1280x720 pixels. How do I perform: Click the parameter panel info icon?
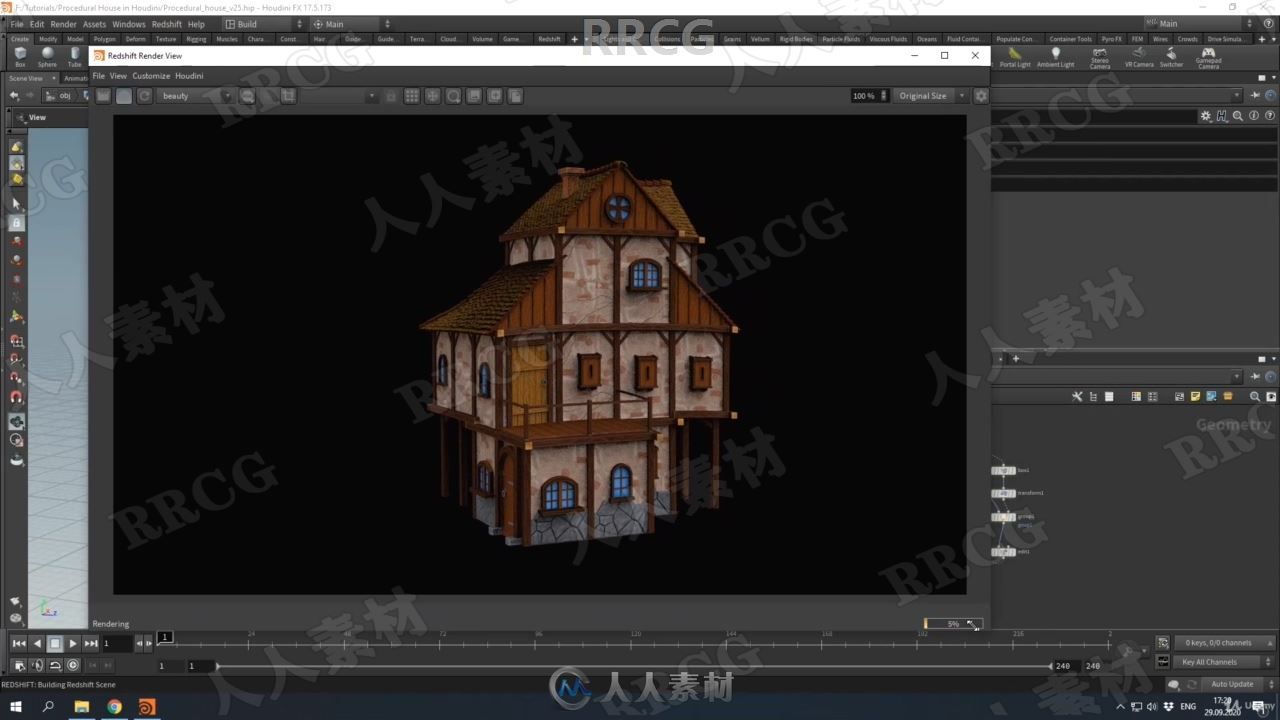1254,116
